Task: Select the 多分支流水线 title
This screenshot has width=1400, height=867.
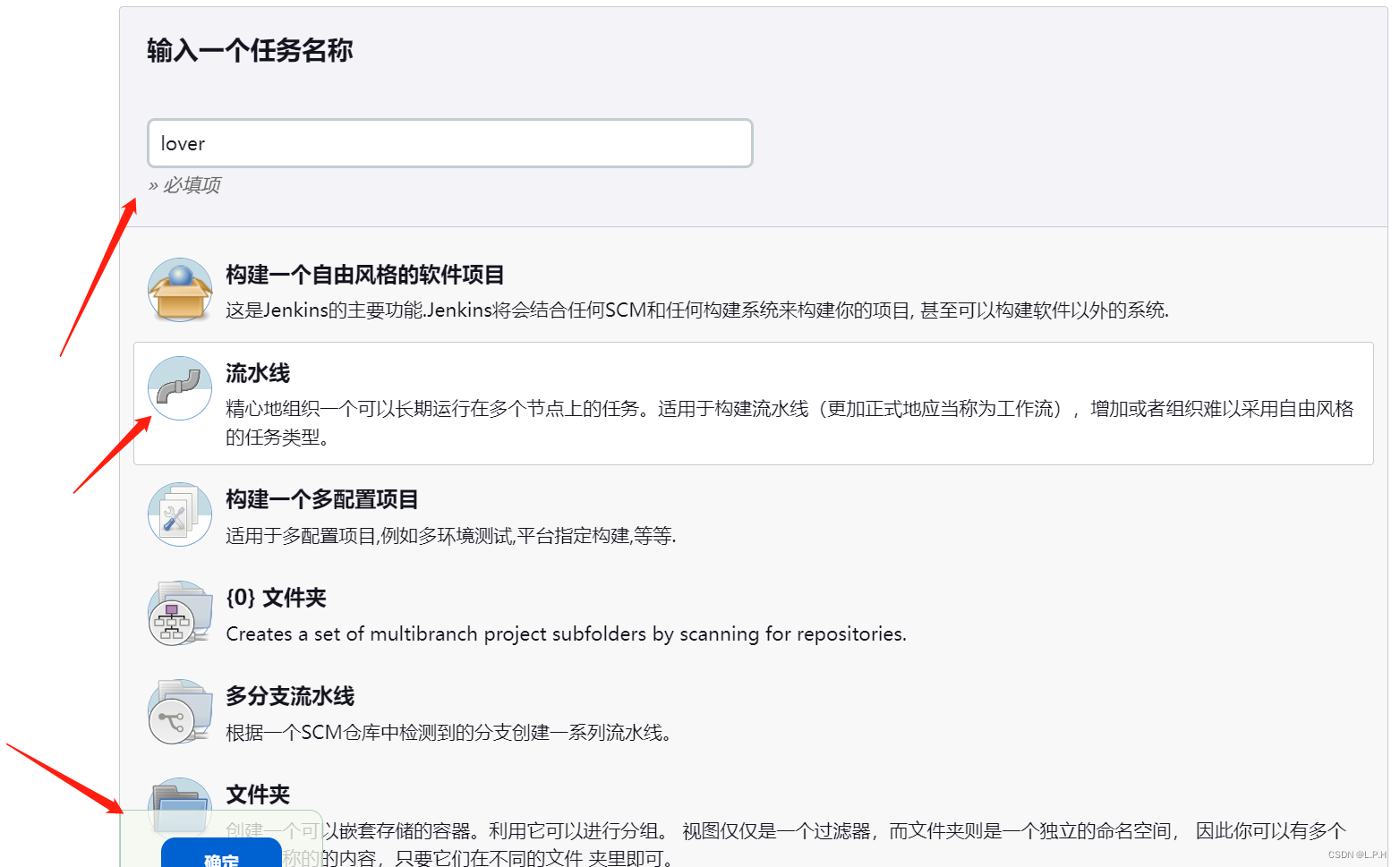Action: [x=290, y=696]
